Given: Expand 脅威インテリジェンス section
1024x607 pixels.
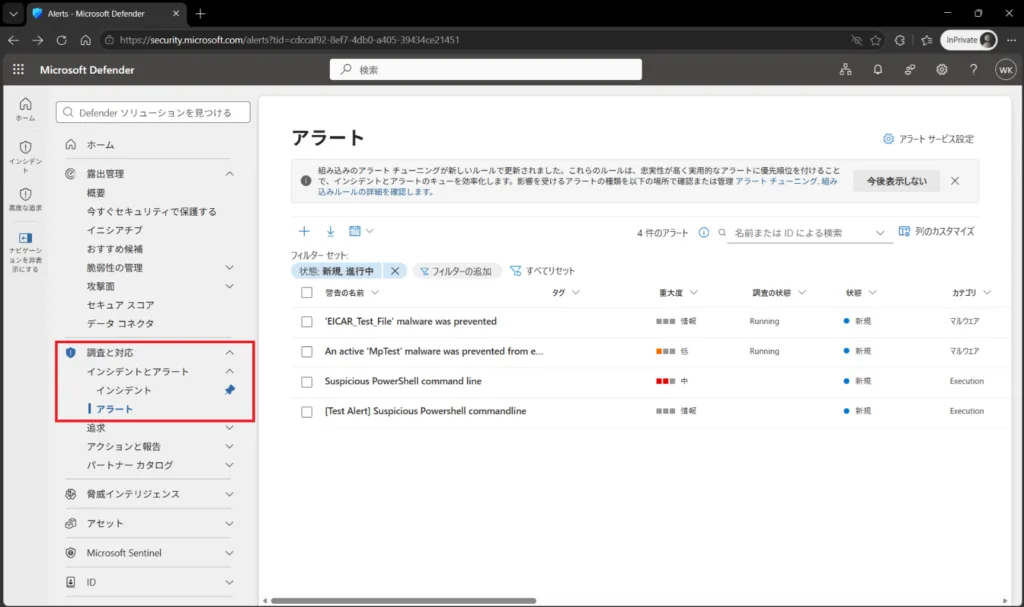Looking at the screenshot, I should click(230, 494).
